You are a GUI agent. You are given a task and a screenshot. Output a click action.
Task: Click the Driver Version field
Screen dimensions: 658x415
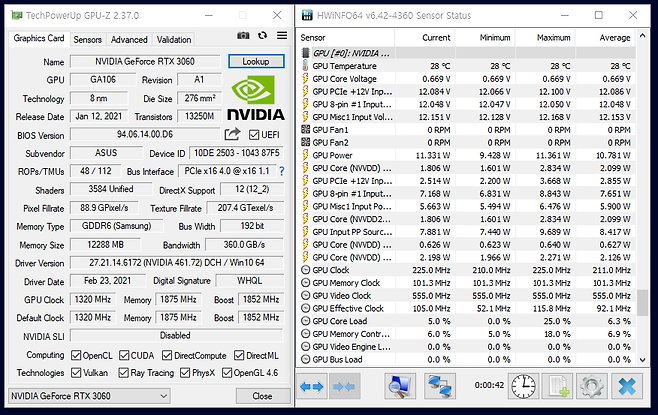tap(177, 263)
